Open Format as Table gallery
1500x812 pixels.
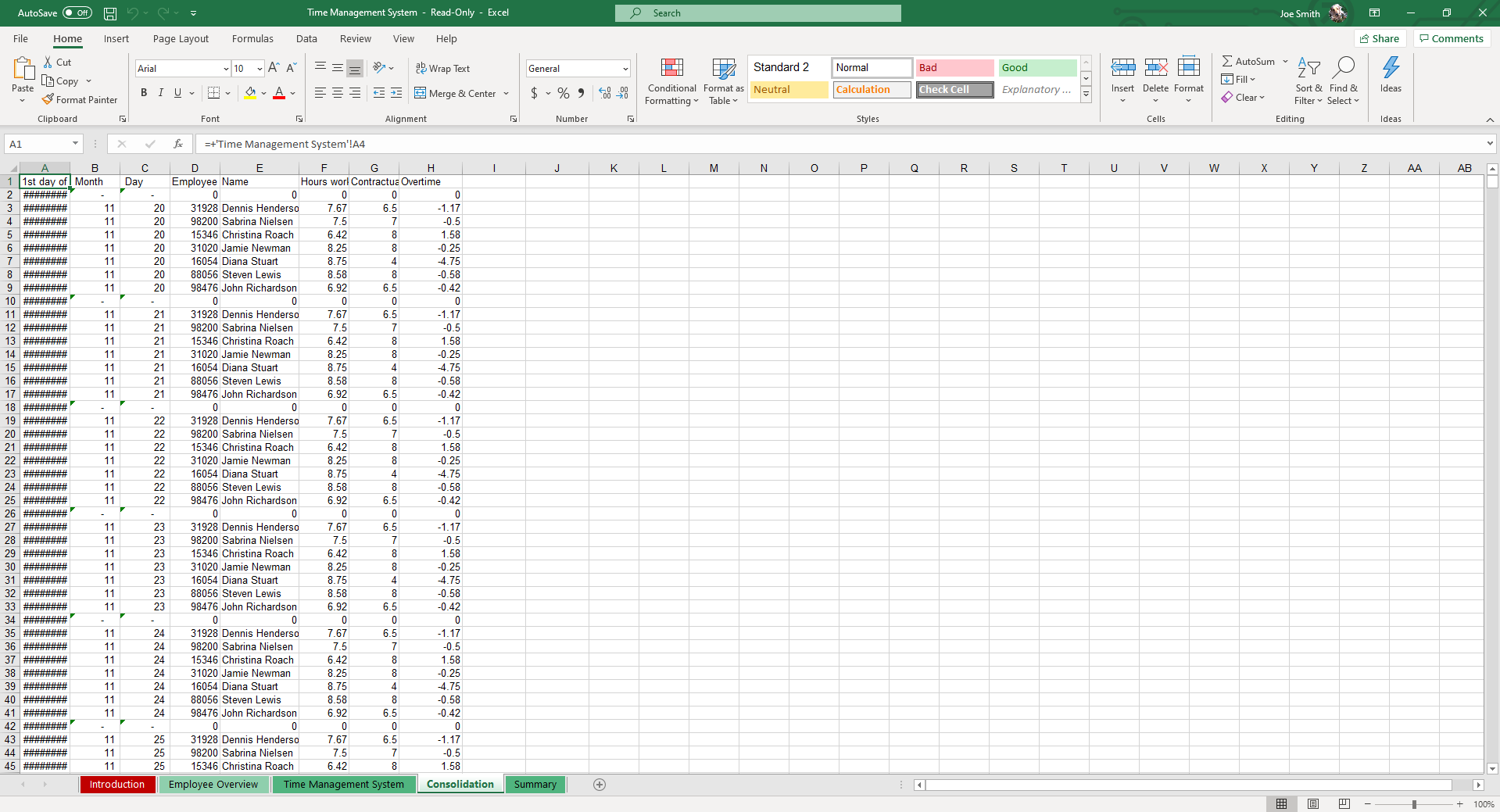[x=724, y=81]
